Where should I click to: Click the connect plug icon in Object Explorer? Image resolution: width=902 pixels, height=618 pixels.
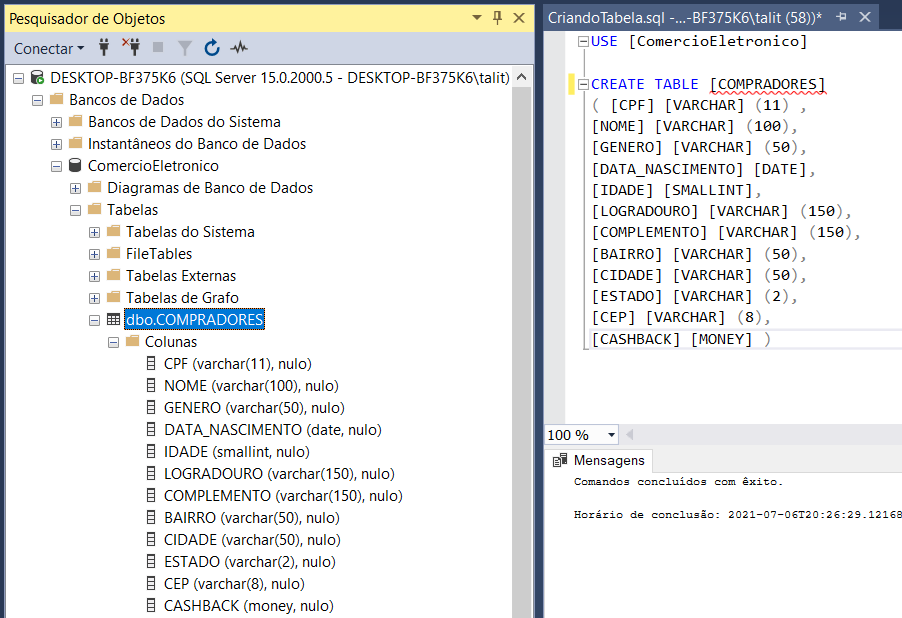tap(104, 47)
